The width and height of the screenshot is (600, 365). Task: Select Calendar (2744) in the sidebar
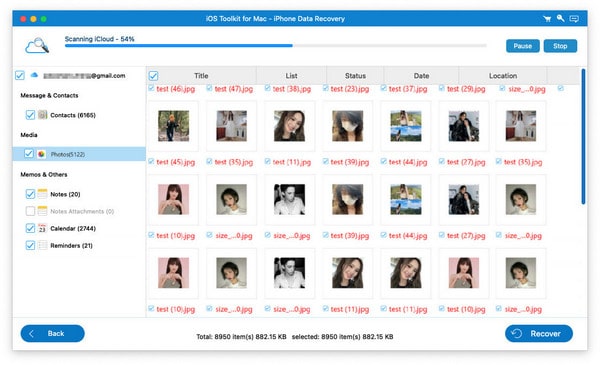[73, 228]
